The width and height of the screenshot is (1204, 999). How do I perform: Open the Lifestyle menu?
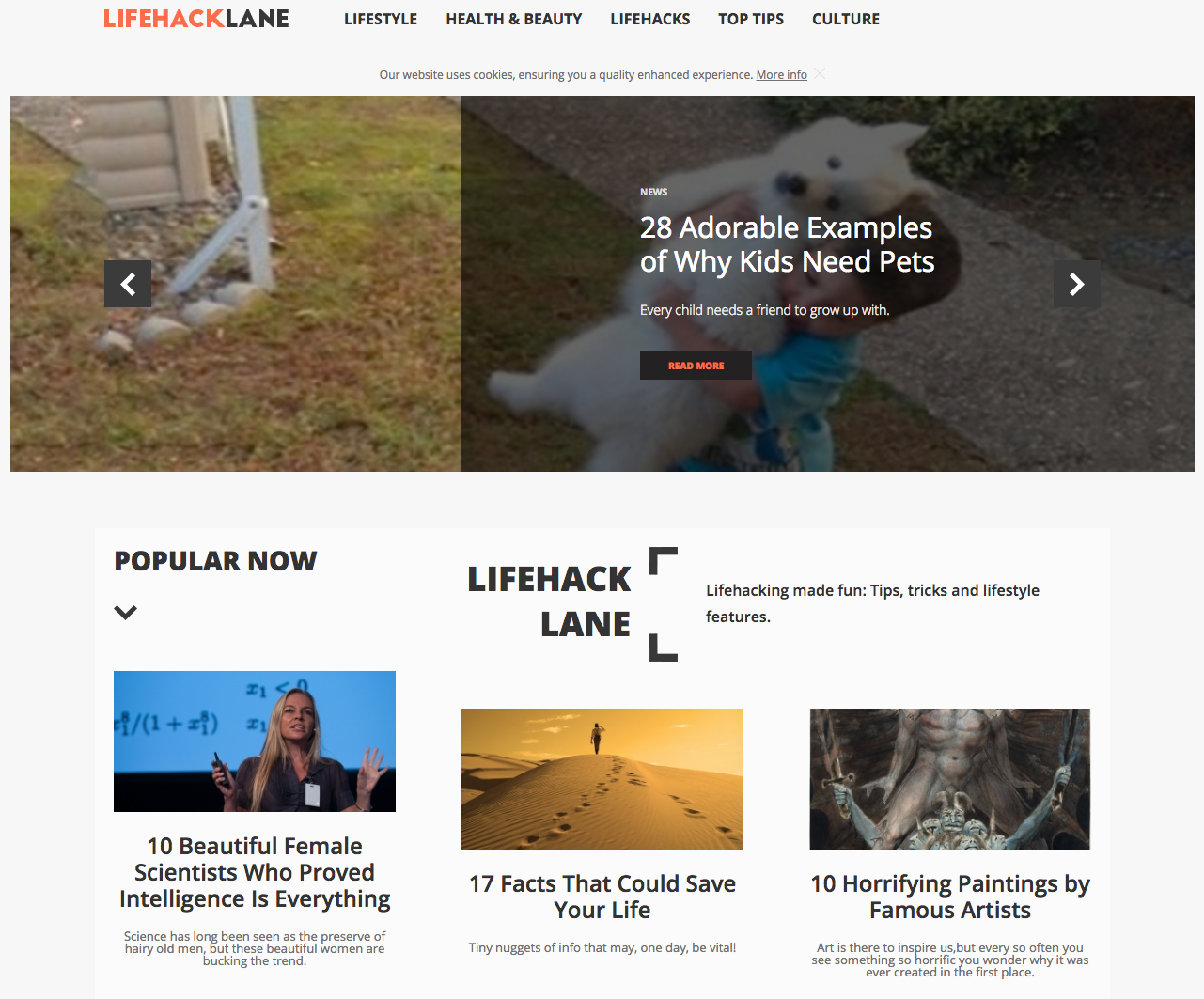[381, 19]
